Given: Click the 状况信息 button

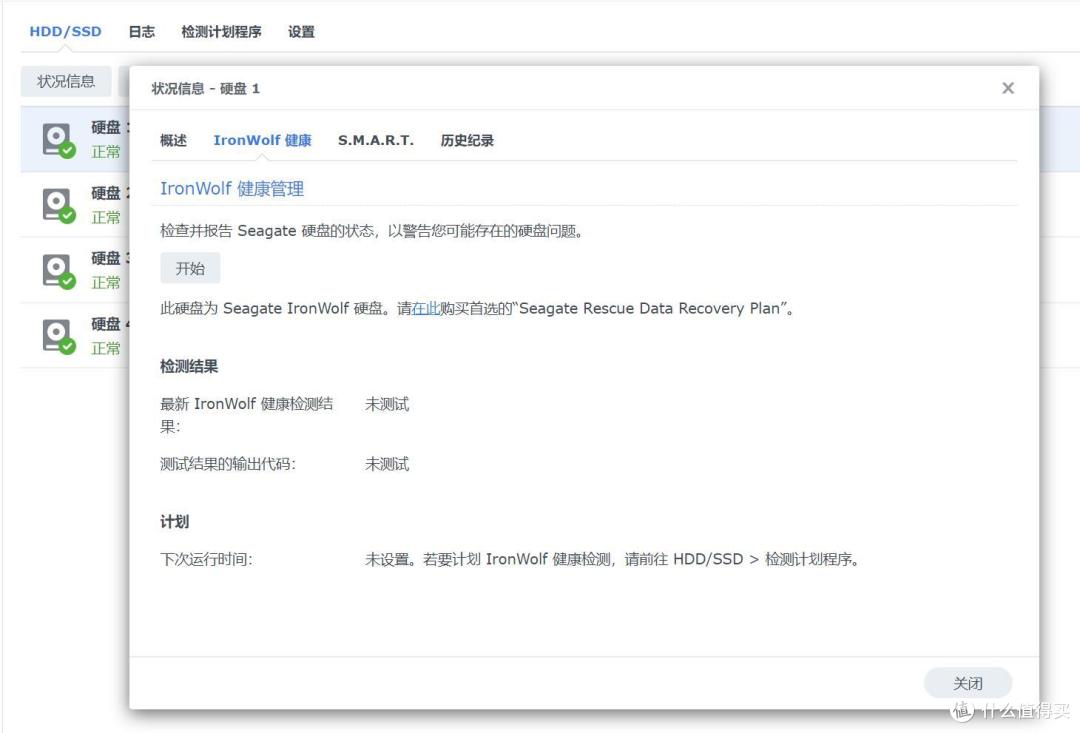Looking at the screenshot, I should tap(66, 81).
